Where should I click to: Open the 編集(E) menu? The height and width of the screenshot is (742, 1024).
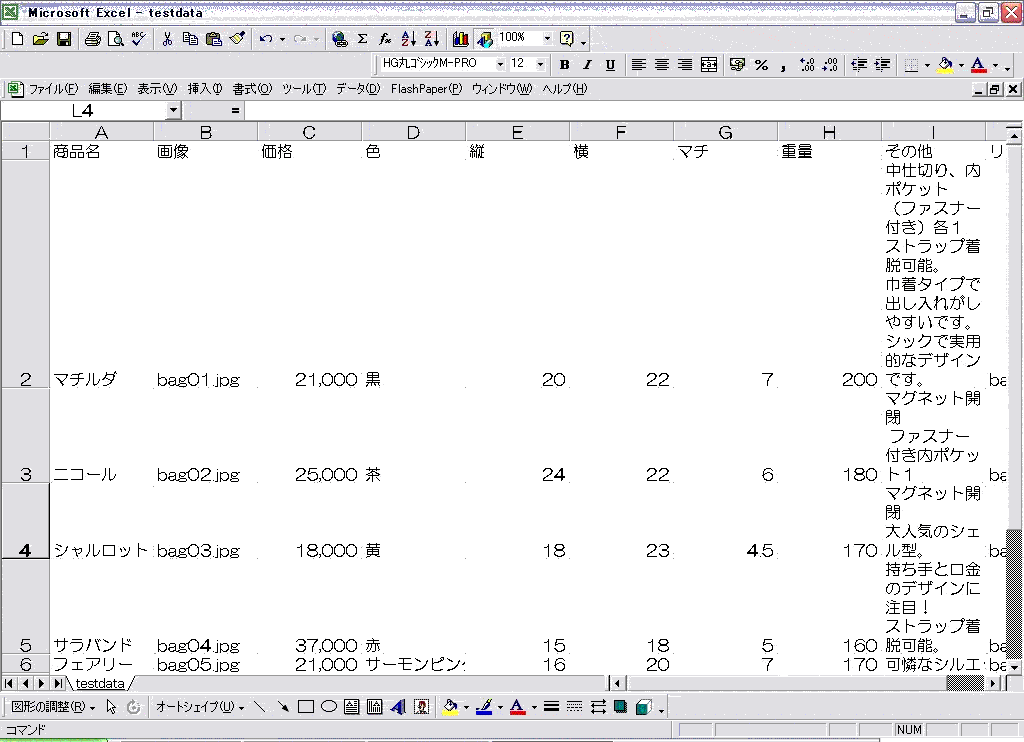click(108, 89)
